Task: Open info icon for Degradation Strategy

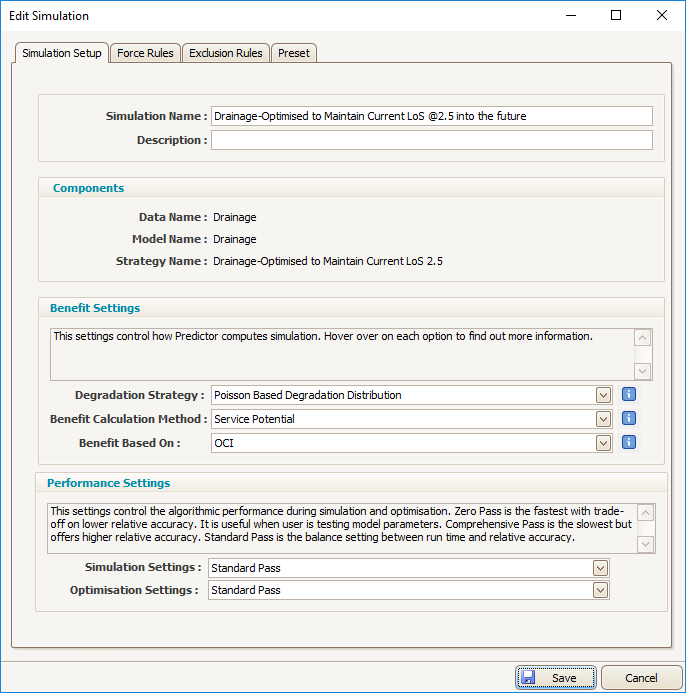Action: pos(629,394)
